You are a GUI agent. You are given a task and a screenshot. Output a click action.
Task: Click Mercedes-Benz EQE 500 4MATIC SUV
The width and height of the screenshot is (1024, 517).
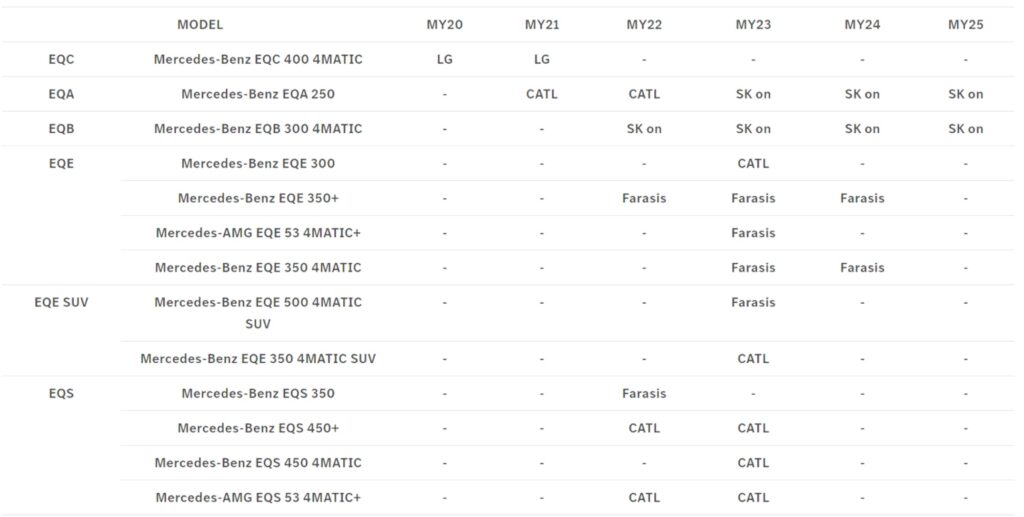[258, 313]
